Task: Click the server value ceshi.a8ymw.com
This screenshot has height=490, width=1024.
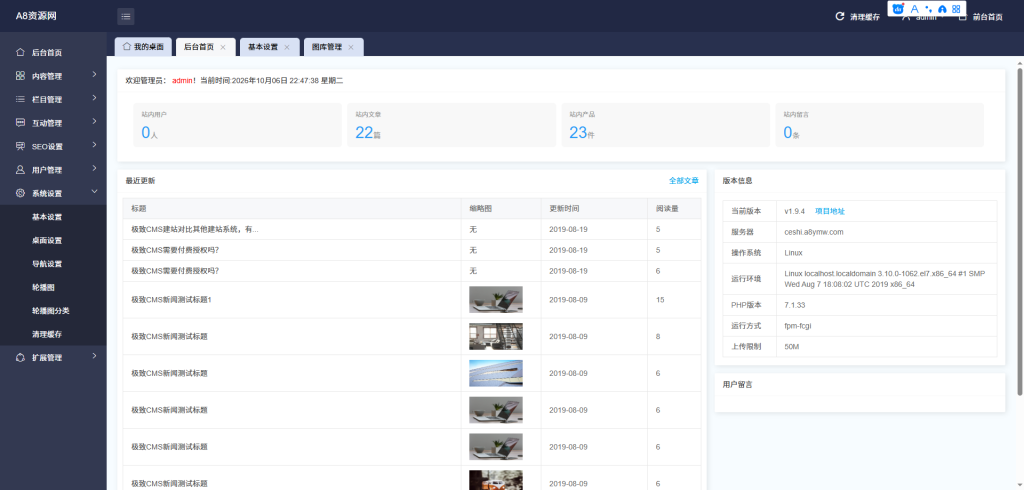Action: click(814, 232)
